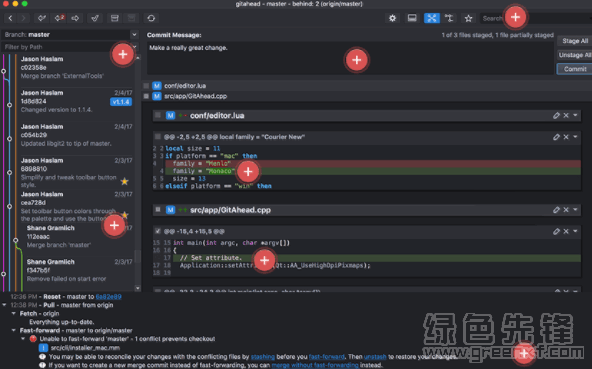Click the Checkout toolbar icon

pos(95,18)
